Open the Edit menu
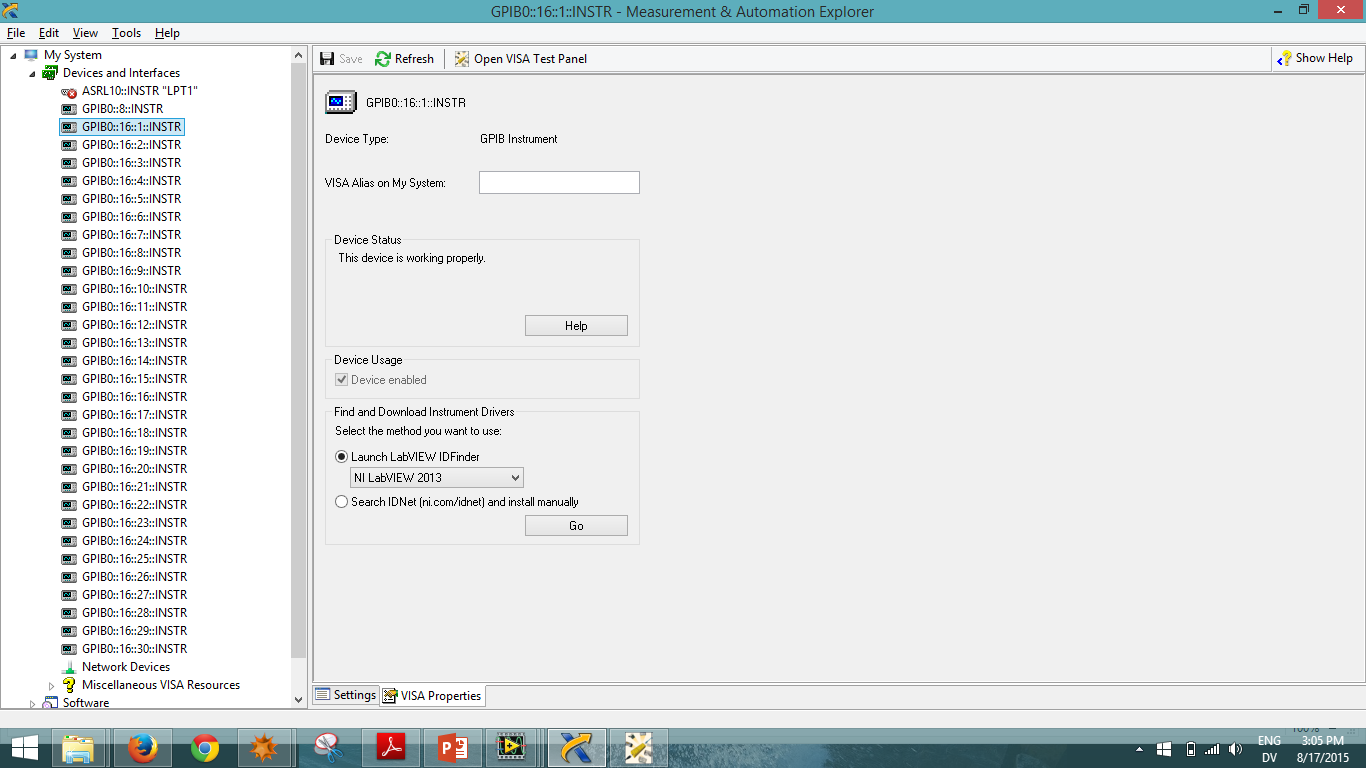The width and height of the screenshot is (1366, 768). pyautogui.click(x=49, y=33)
